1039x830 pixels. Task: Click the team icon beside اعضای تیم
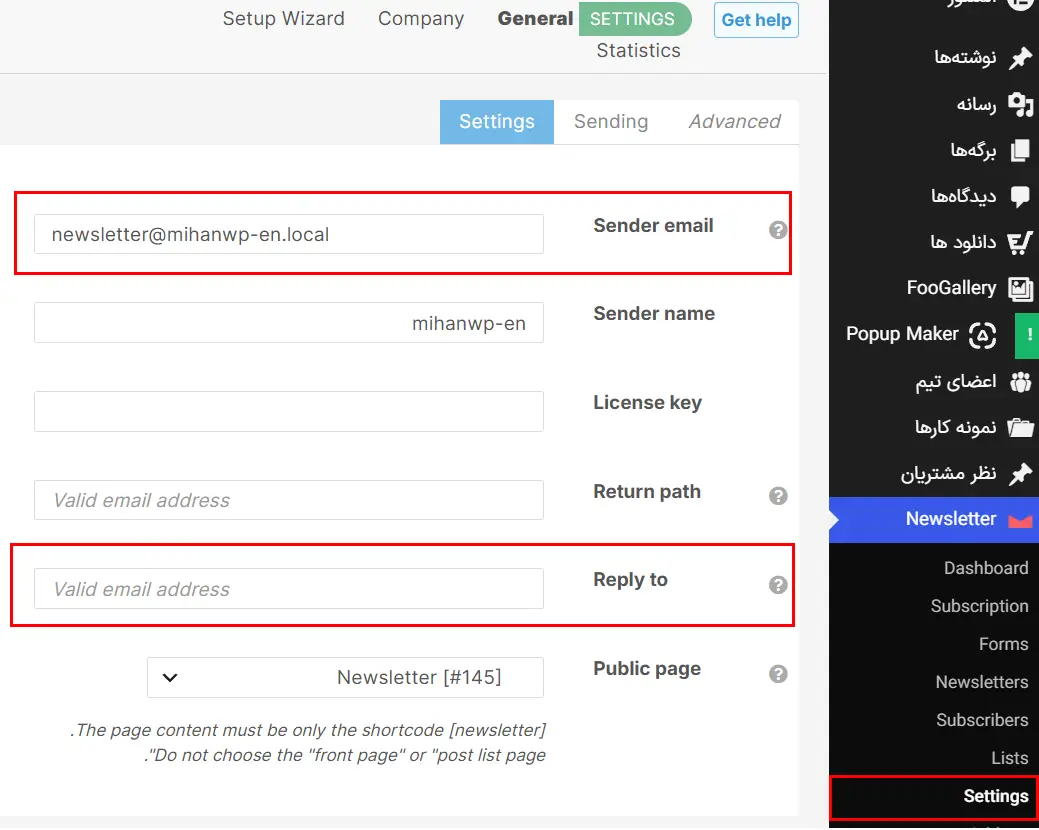(x=1020, y=382)
